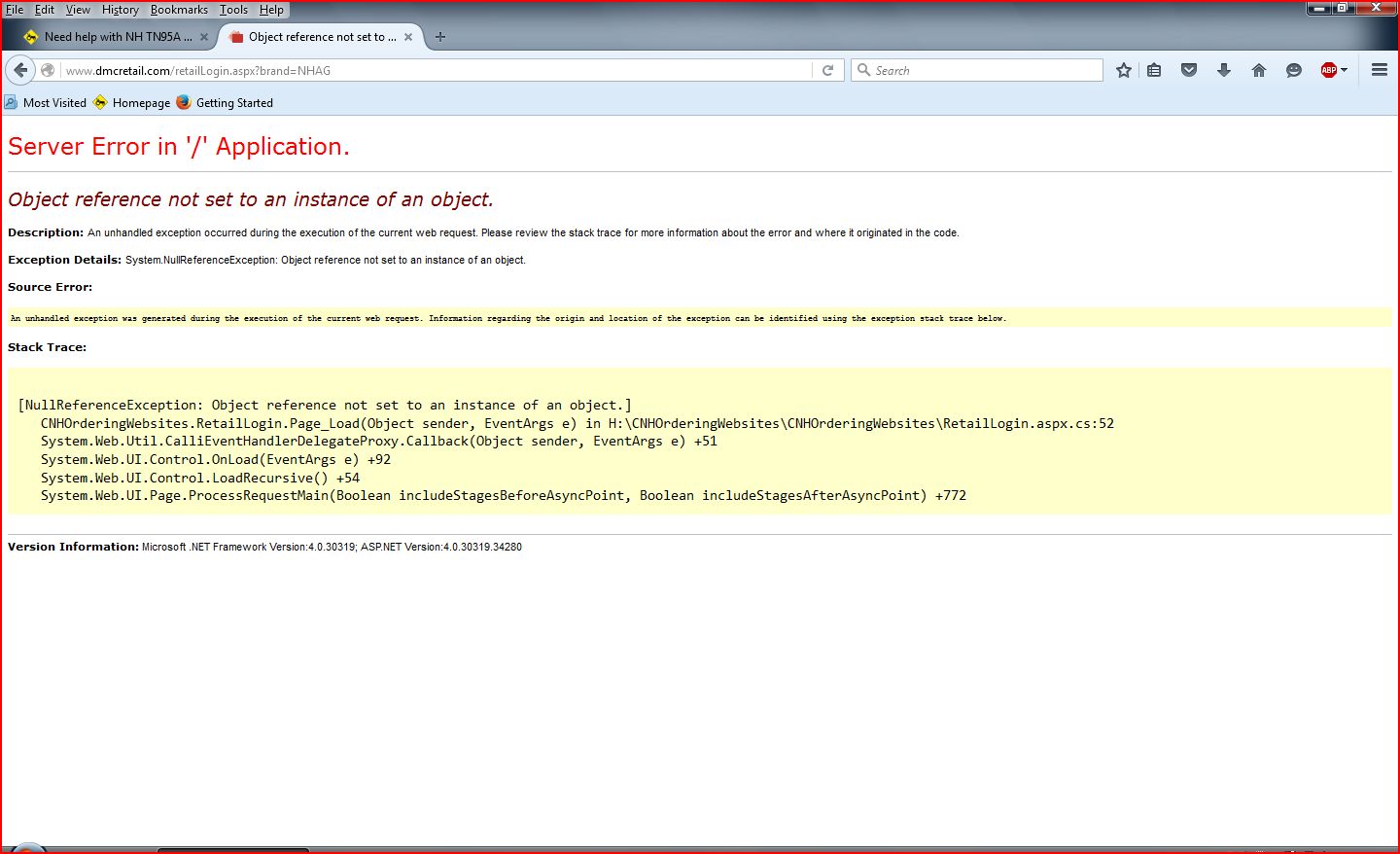This screenshot has width=1400, height=854.
Task: Open the Hello chat smiley icon
Action: click(x=1293, y=70)
